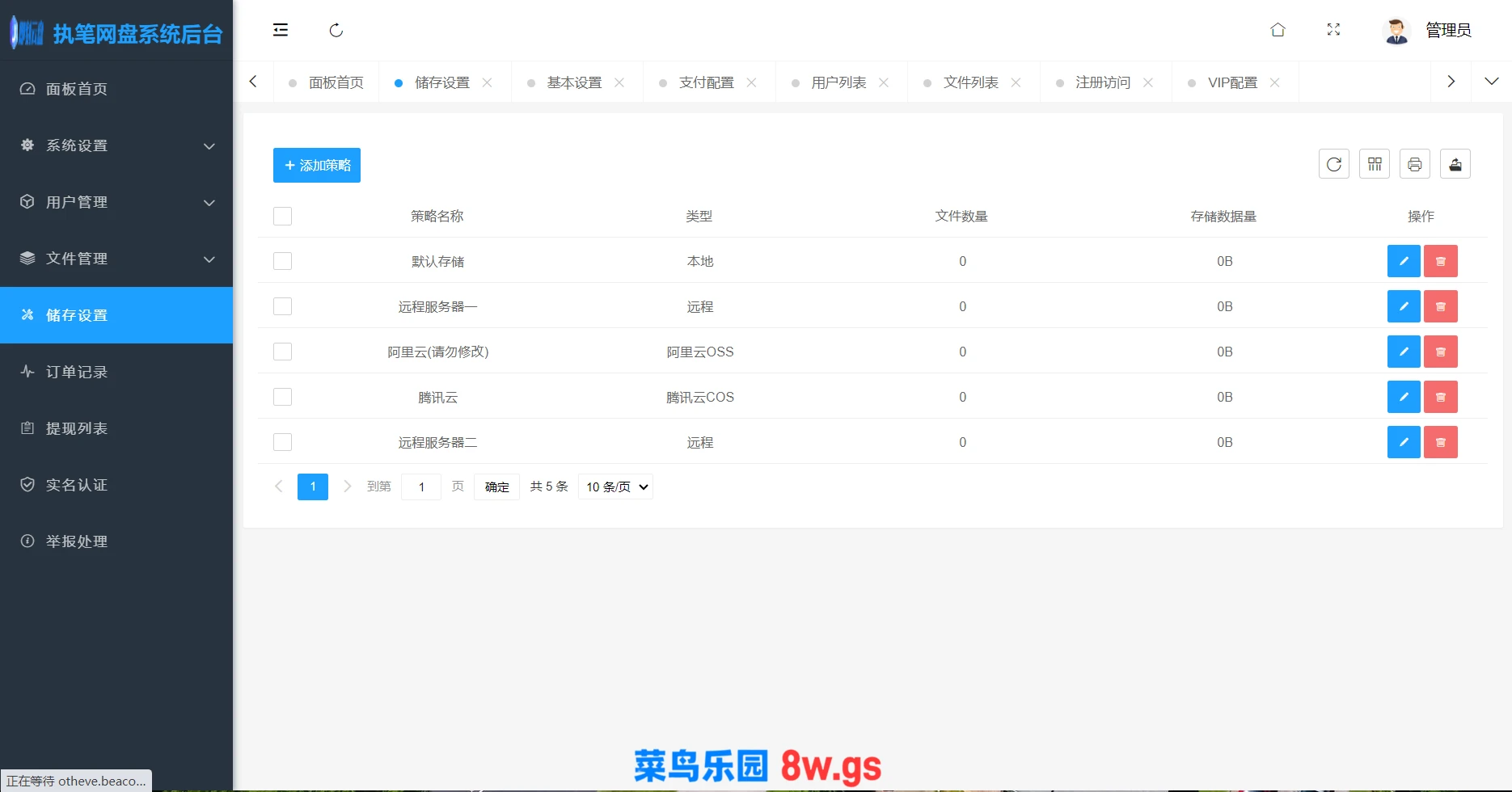1512x792 pixels.
Task: Click the export table icon
Action: click(x=1455, y=164)
